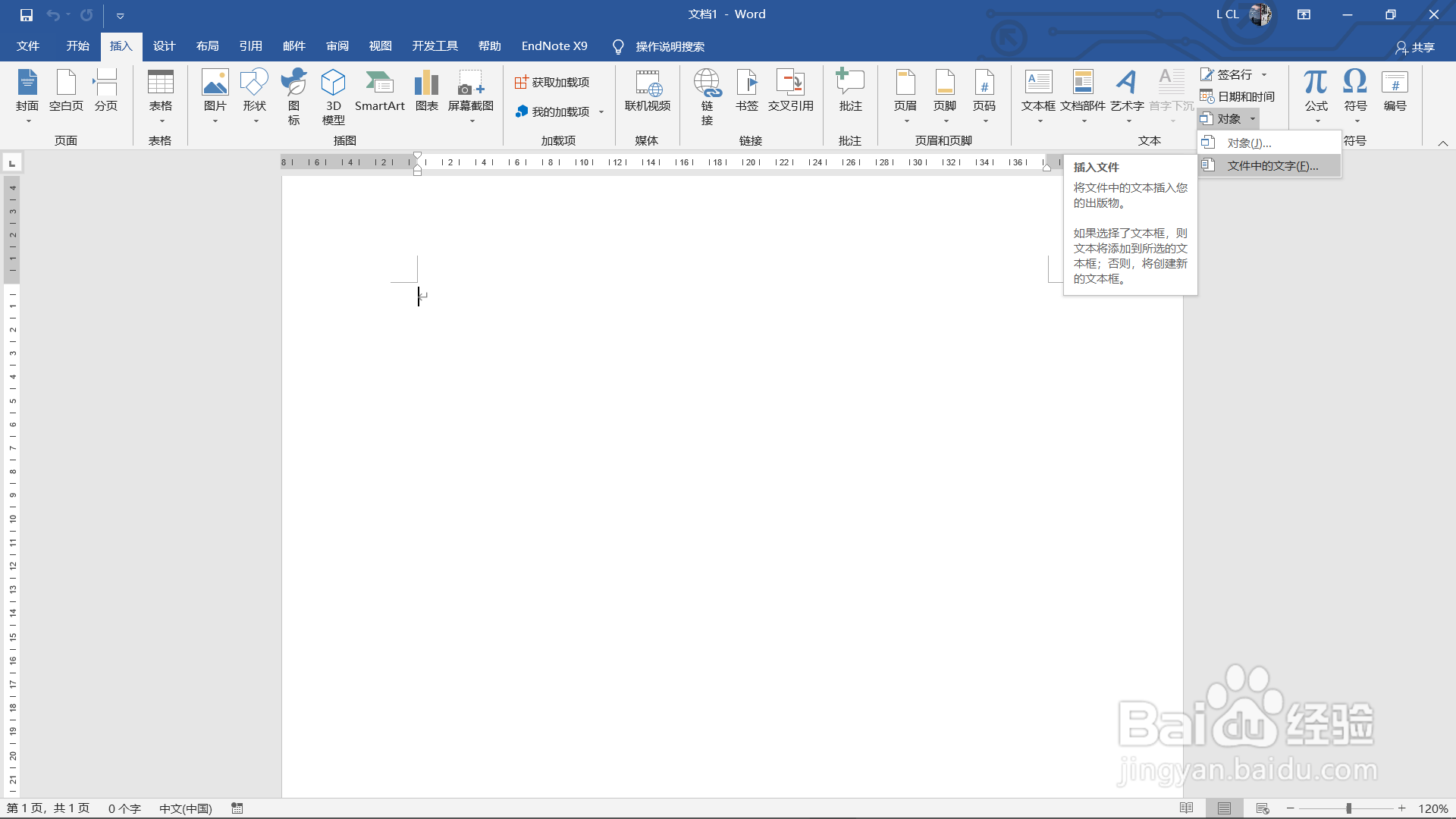Screen dimensions: 1456x819
Task: Open the 公式 equation tool
Action: pos(1316,91)
